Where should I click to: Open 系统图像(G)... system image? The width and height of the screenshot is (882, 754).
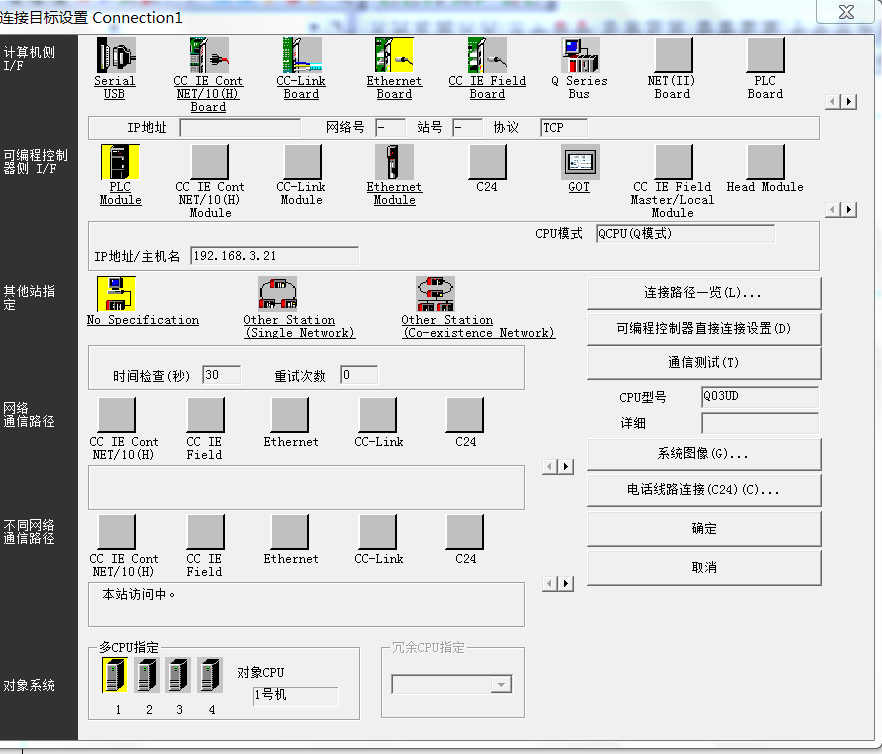pyautogui.click(x=703, y=454)
